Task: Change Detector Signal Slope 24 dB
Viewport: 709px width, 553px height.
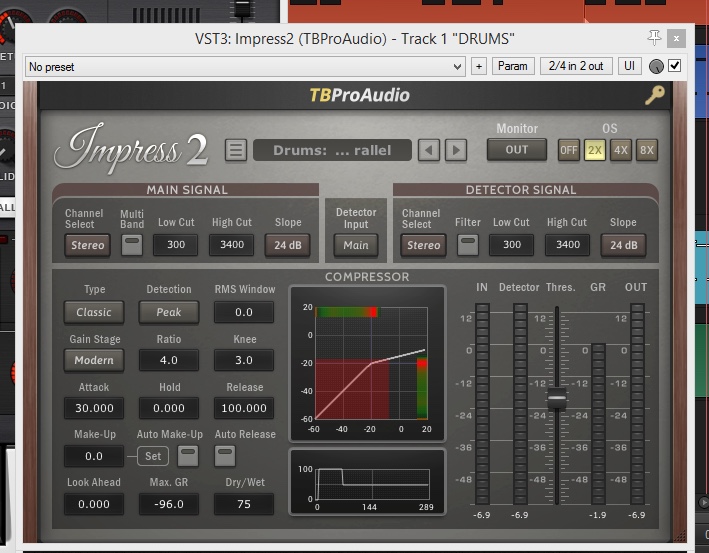Action: click(x=624, y=245)
